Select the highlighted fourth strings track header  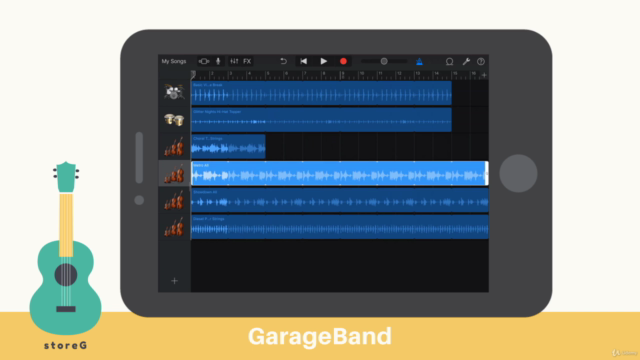(174, 173)
